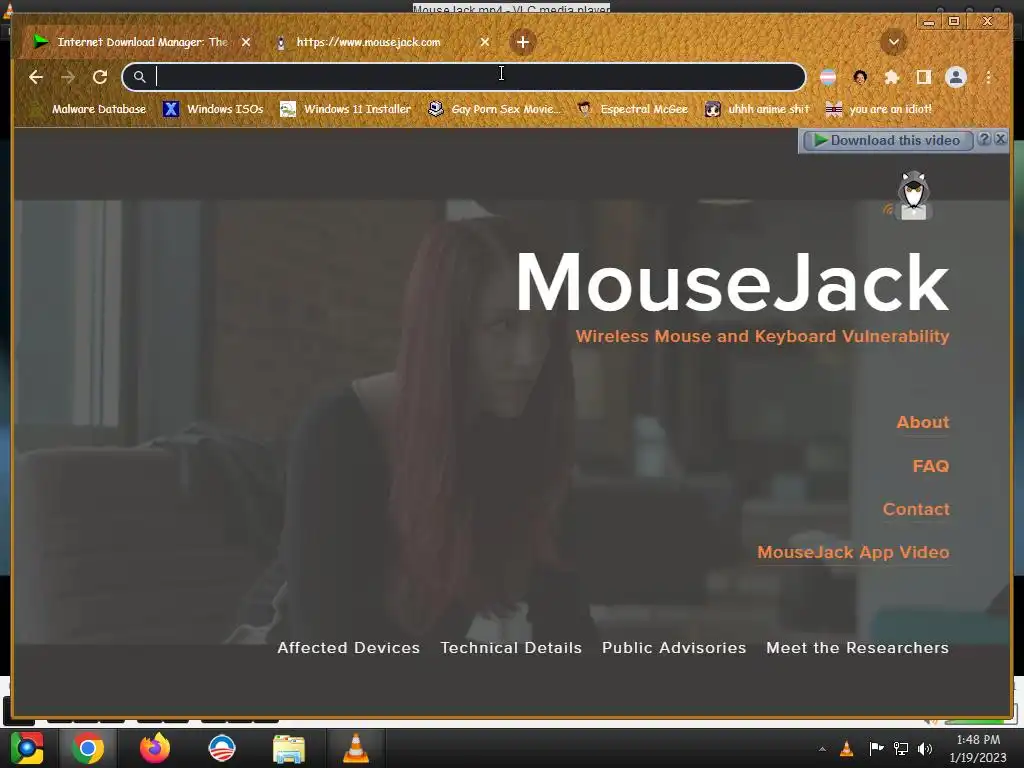Open the Windows ISOs bookmark

tap(213, 109)
